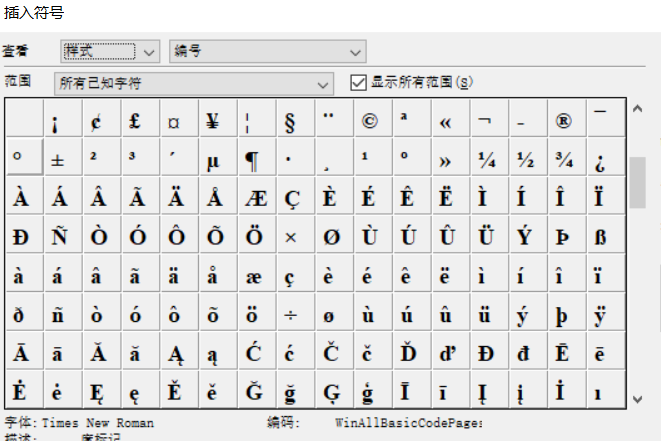Select the left guillemet « symbol

pos(451,118)
